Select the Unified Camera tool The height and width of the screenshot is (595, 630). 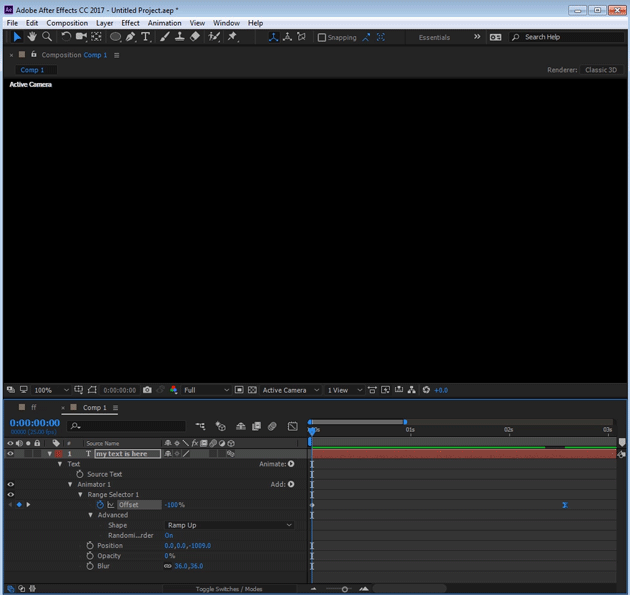point(81,37)
